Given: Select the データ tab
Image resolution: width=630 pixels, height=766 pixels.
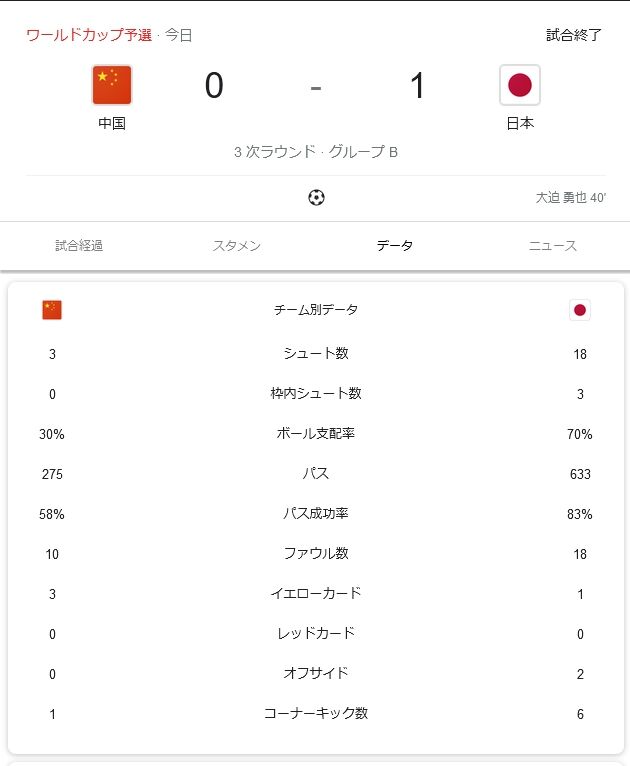Looking at the screenshot, I should coord(394,246).
